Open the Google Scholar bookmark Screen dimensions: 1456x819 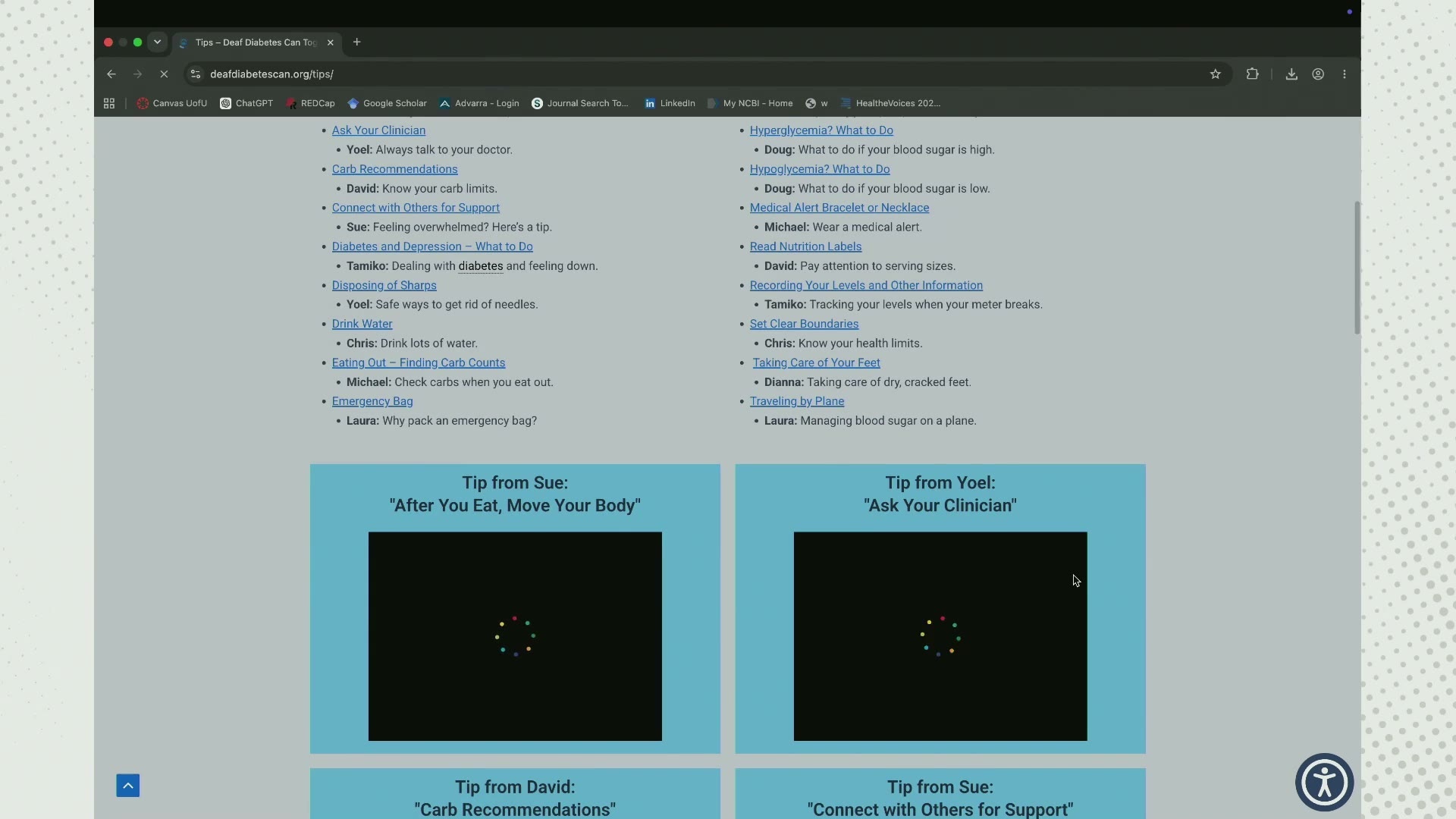click(x=387, y=103)
